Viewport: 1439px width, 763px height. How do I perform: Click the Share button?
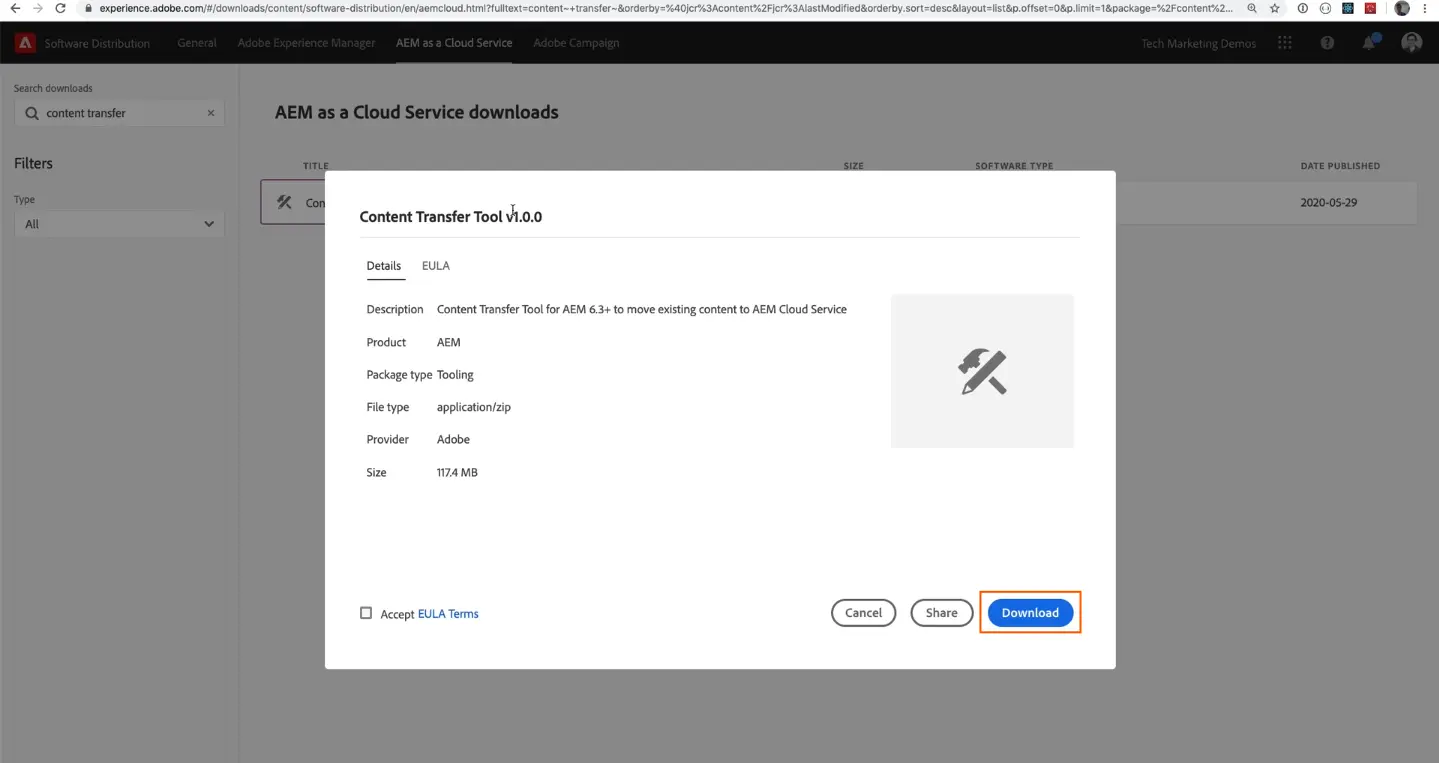click(941, 613)
